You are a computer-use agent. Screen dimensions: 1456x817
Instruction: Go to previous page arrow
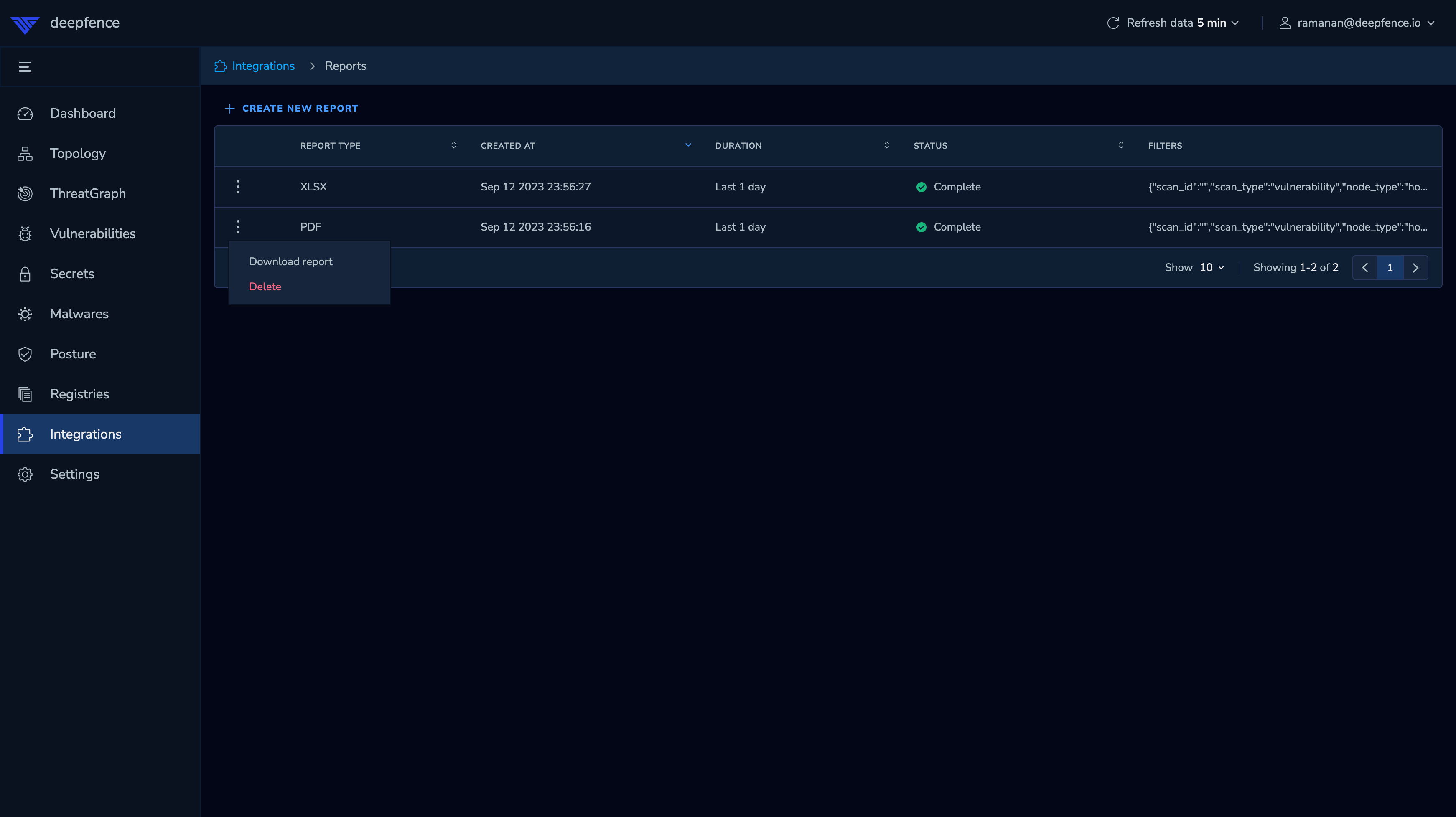tap(1364, 268)
